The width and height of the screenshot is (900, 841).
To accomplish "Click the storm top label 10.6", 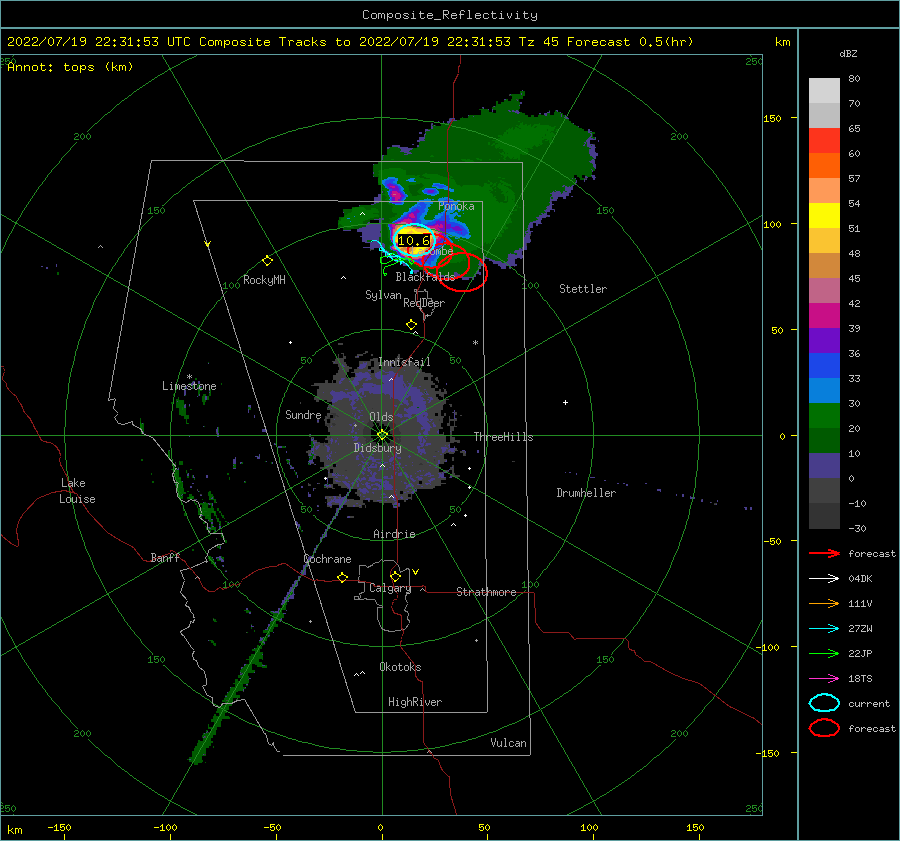I will pyautogui.click(x=414, y=241).
